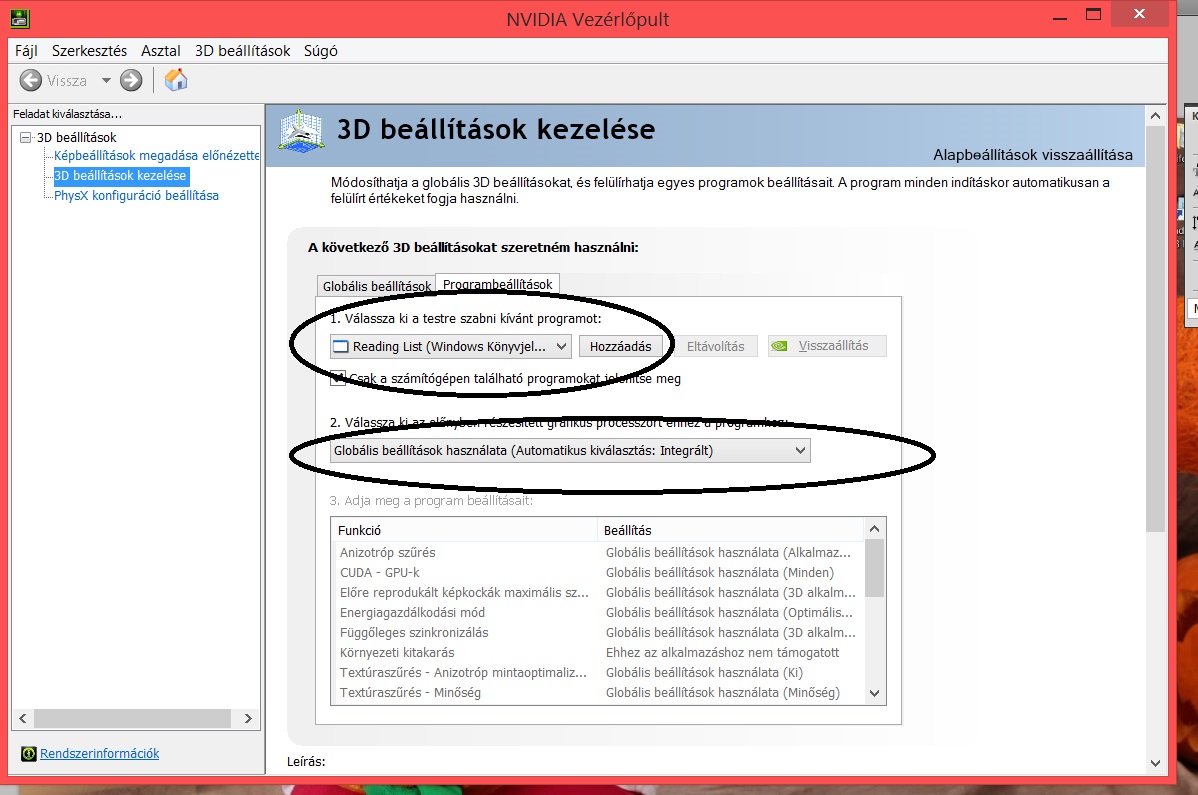Viewport: 1198px width, 795px height.
Task: Maximize the NVIDIA Vezérlőpult window
Action: [1093, 15]
